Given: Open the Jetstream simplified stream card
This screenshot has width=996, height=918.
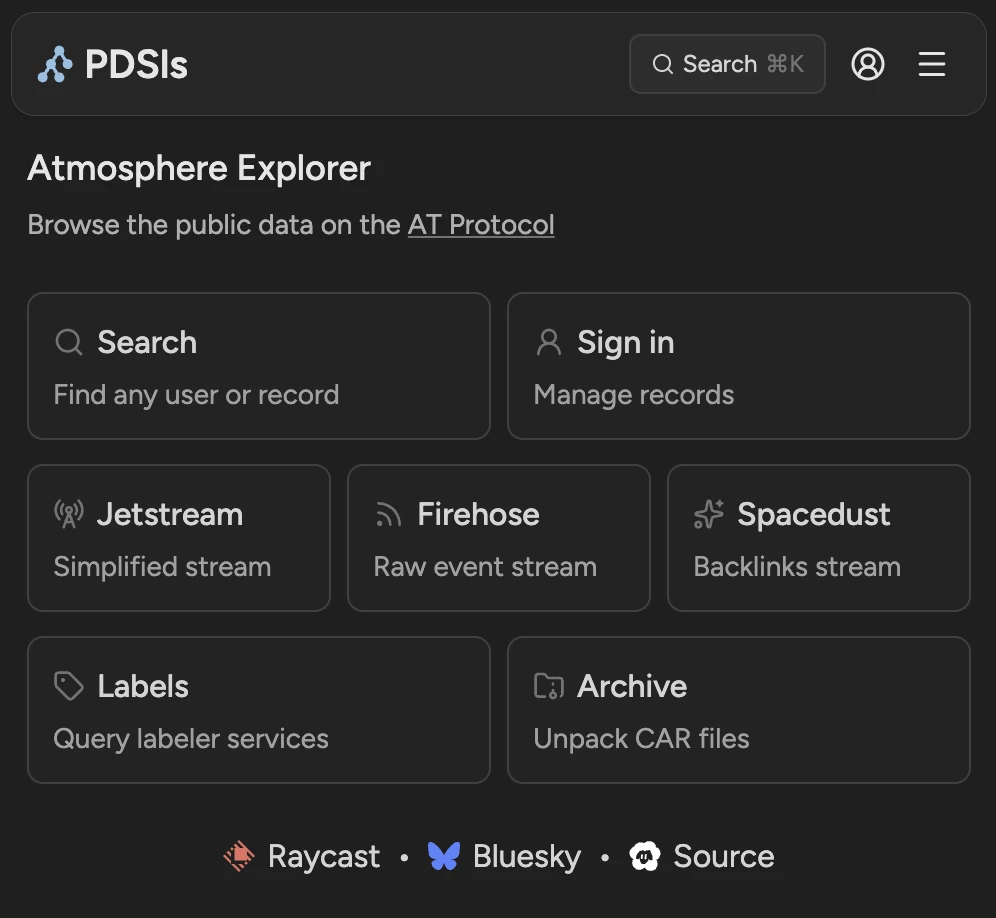Looking at the screenshot, I should click(x=178, y=538).
